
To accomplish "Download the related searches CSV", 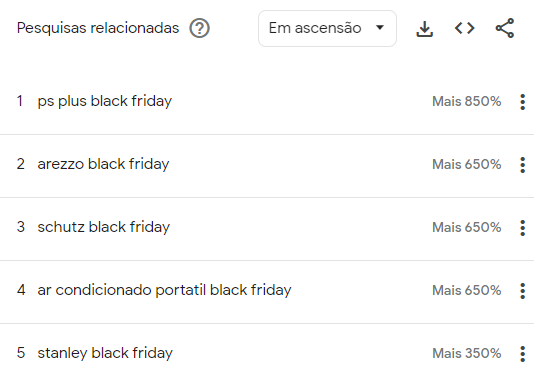I will click(x=425, y=29).
